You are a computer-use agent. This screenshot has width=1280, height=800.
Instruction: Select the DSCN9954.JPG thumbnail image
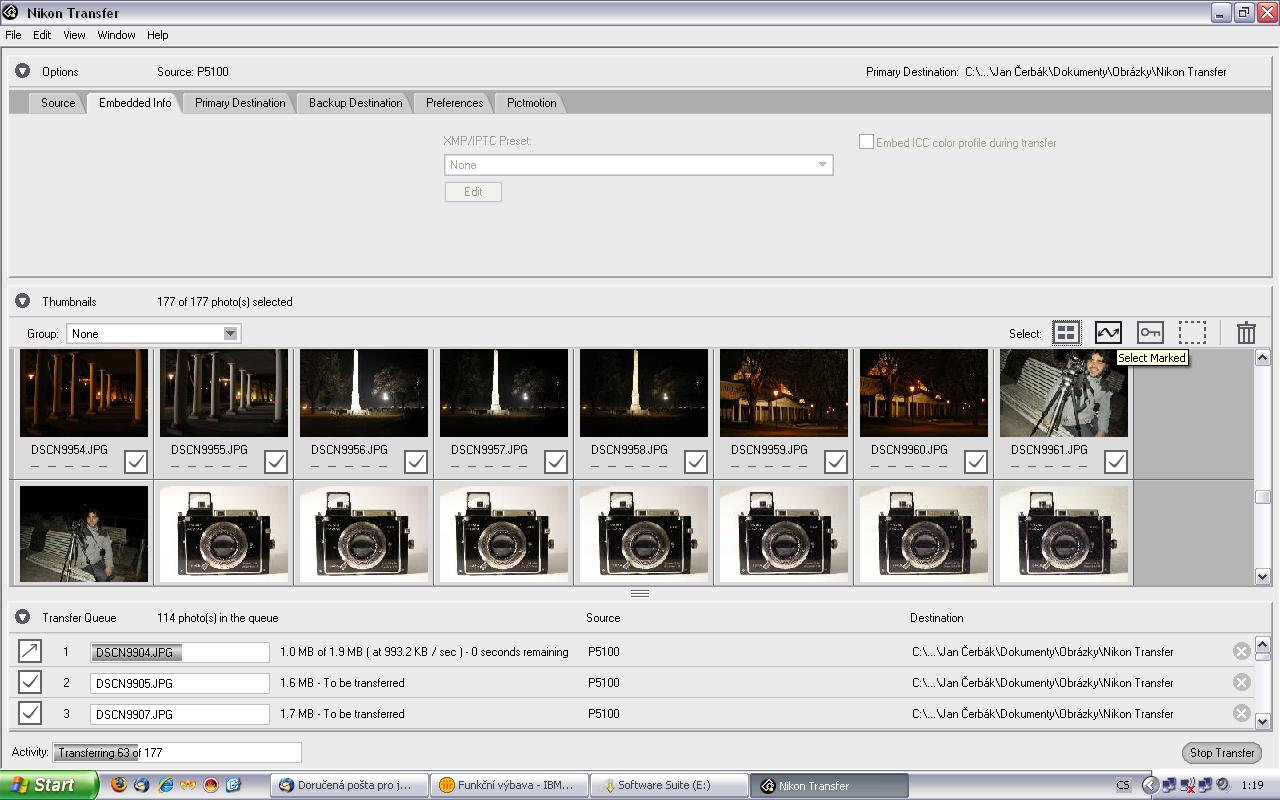click(x=84, y=393)
